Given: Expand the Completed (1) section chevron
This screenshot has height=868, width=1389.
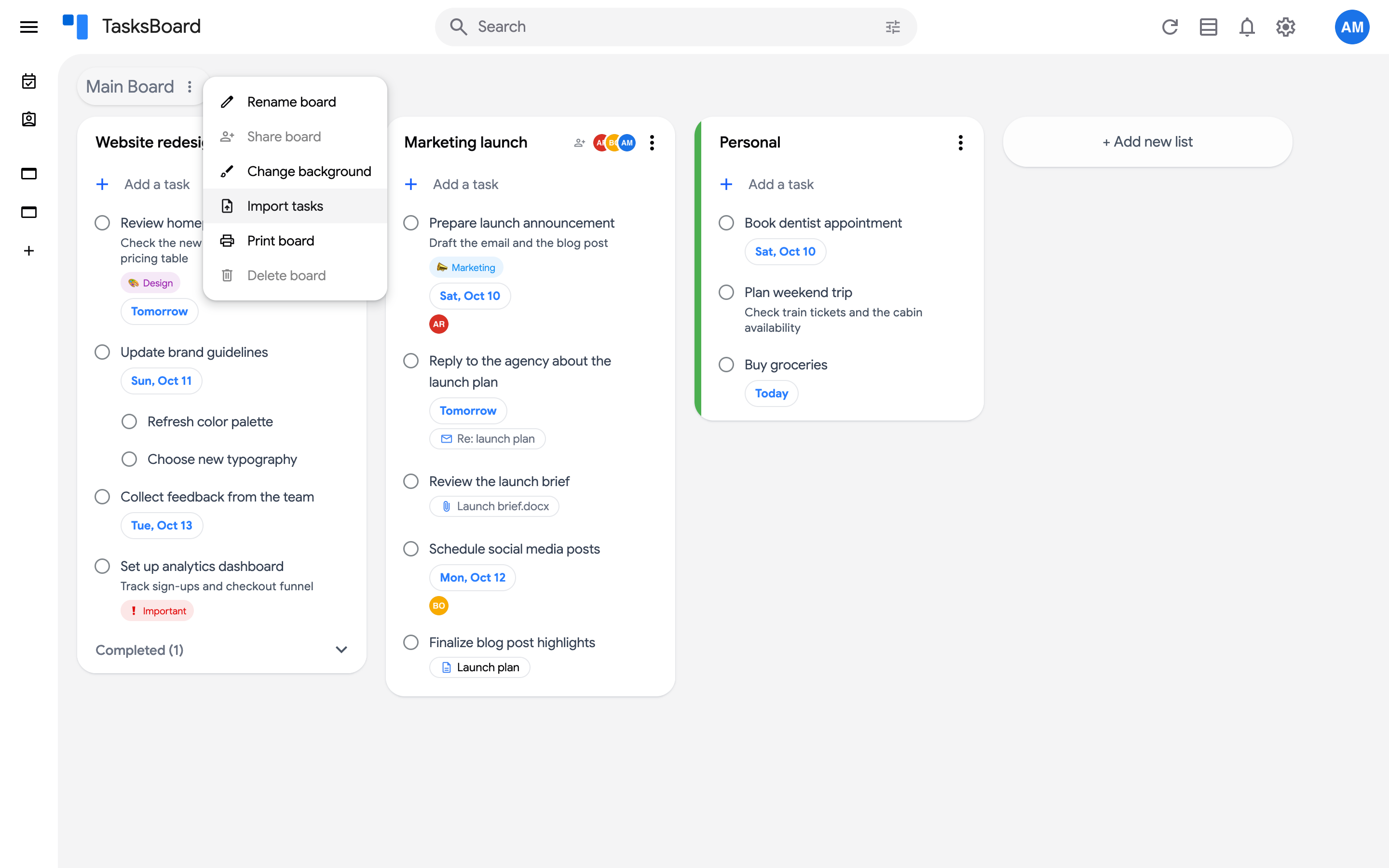Looking at the screenshot, I should click(x=341, y=650).
